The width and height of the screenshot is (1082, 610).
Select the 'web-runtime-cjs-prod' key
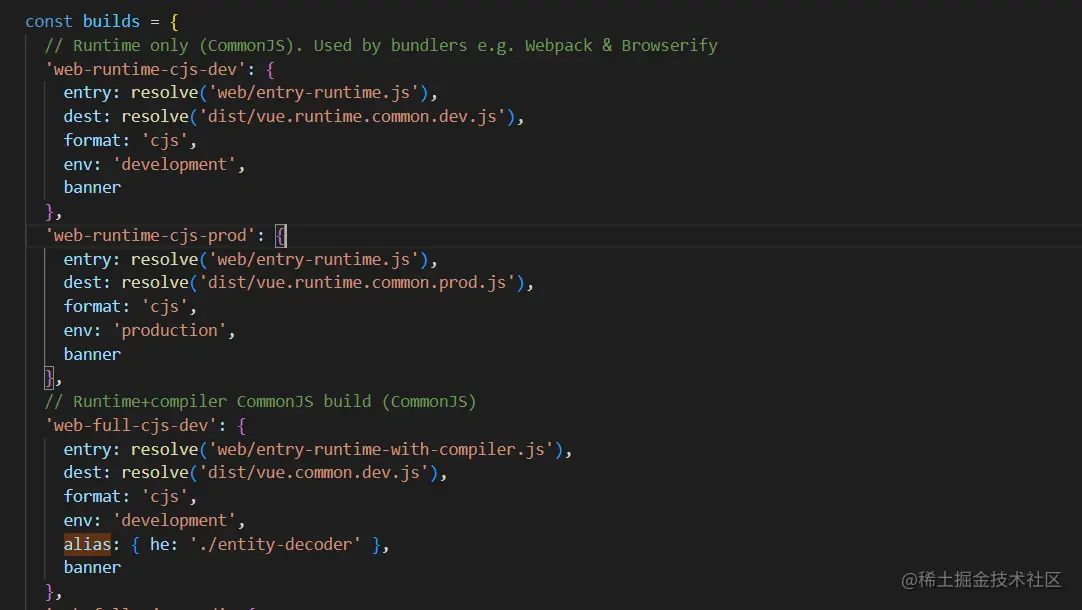click(150, 235)
